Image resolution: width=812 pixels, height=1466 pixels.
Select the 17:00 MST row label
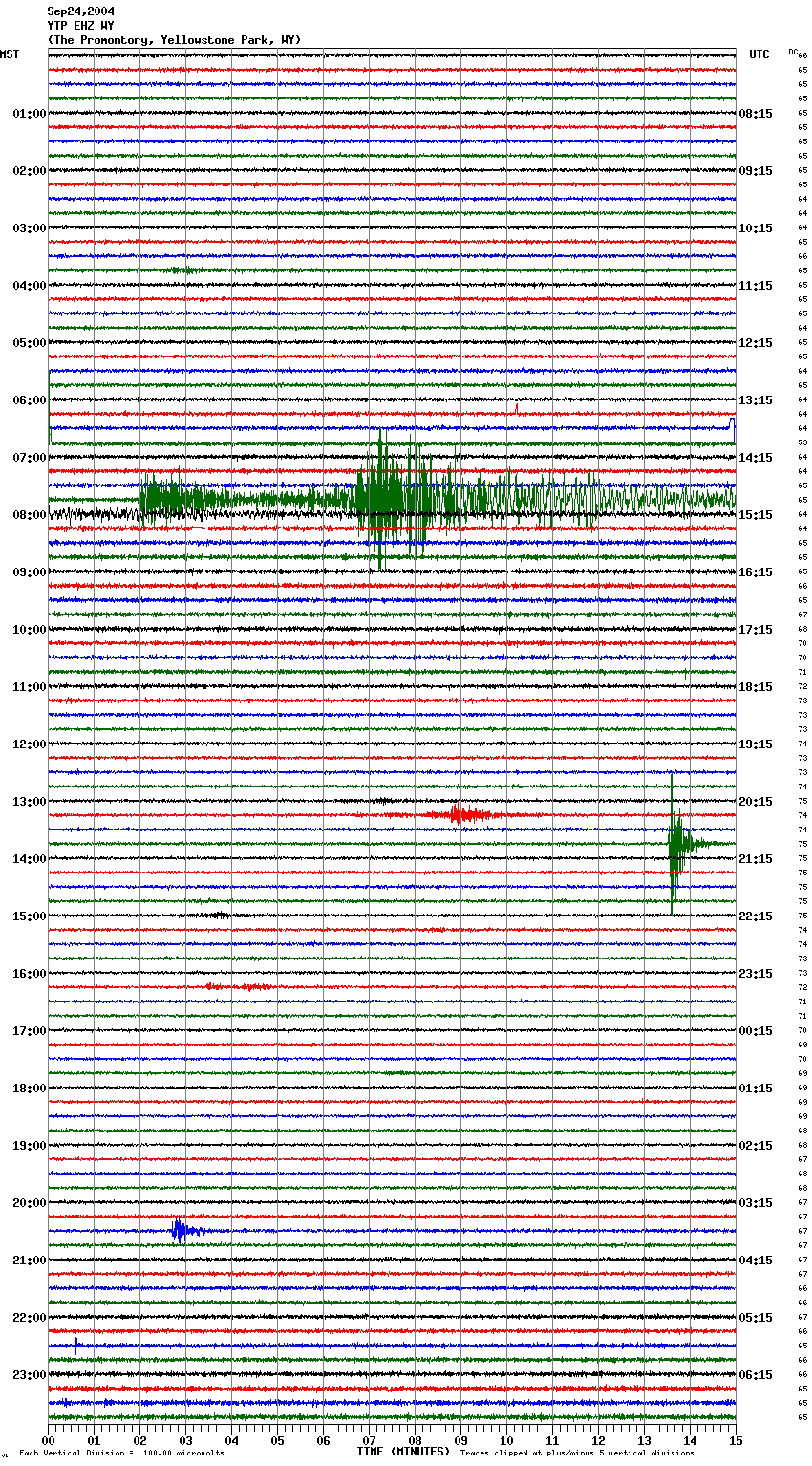(30, 1031)
